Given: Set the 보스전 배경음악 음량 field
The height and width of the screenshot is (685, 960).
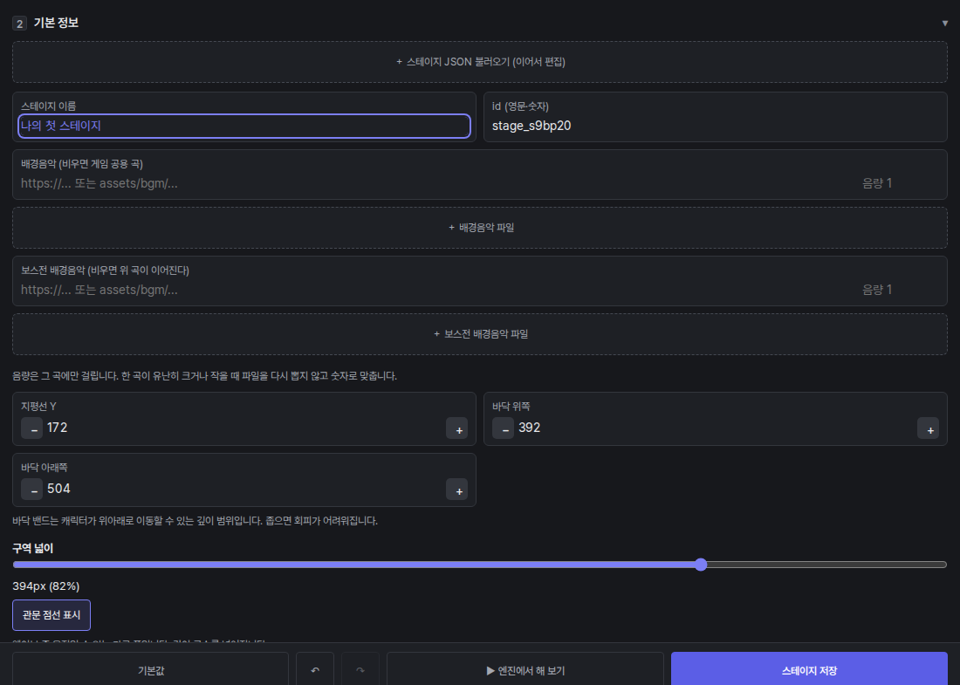Looking at the screenshot, I should pos(900,290).
